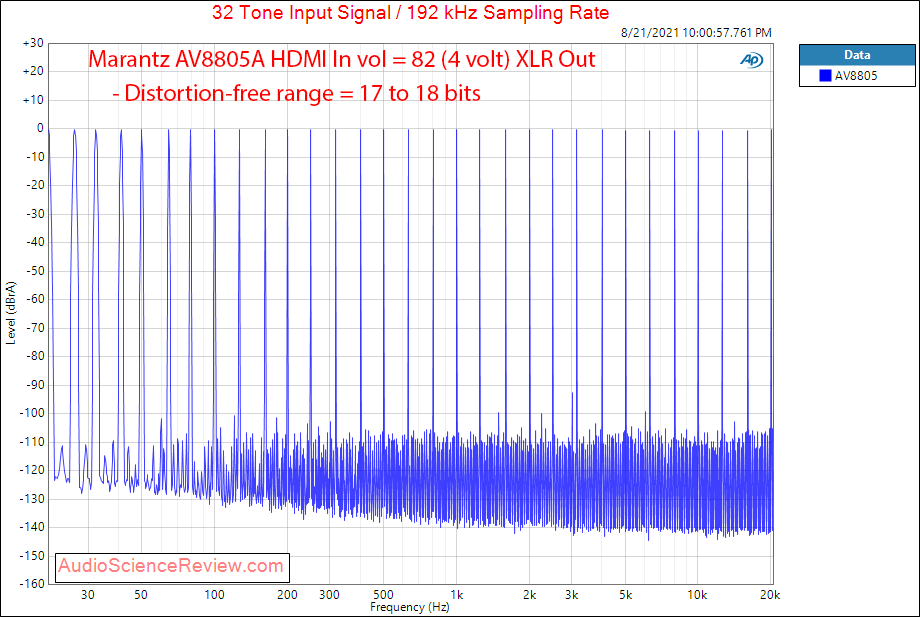Click the timestamp 8/21/2021 10:00:57.761 PM

tap(696, 33)
